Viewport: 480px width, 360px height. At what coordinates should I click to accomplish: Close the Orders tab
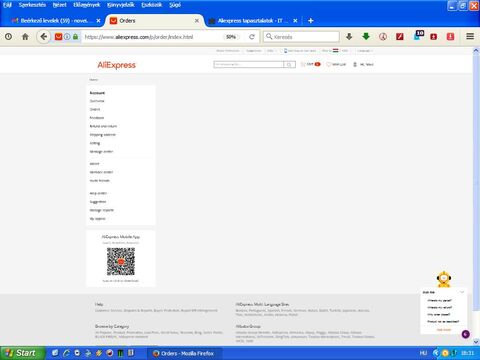point(197,21)
